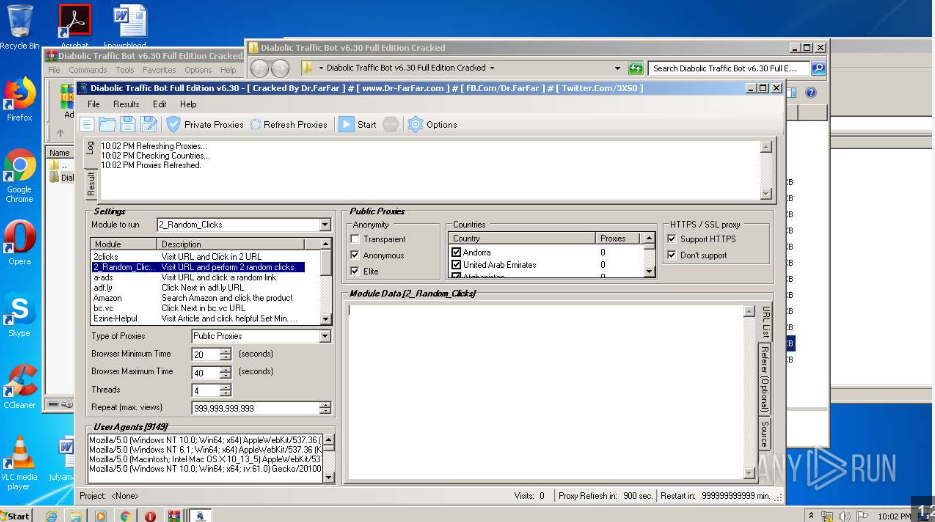The width and height of the screenshot is (935, 522).
Task: Click the green refresh arrows in Explorer address bar
Action: 636,68
